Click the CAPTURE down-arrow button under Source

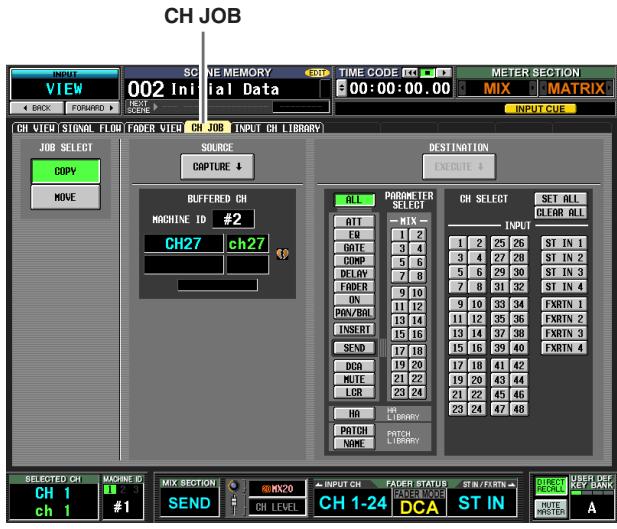click(217, 167)
